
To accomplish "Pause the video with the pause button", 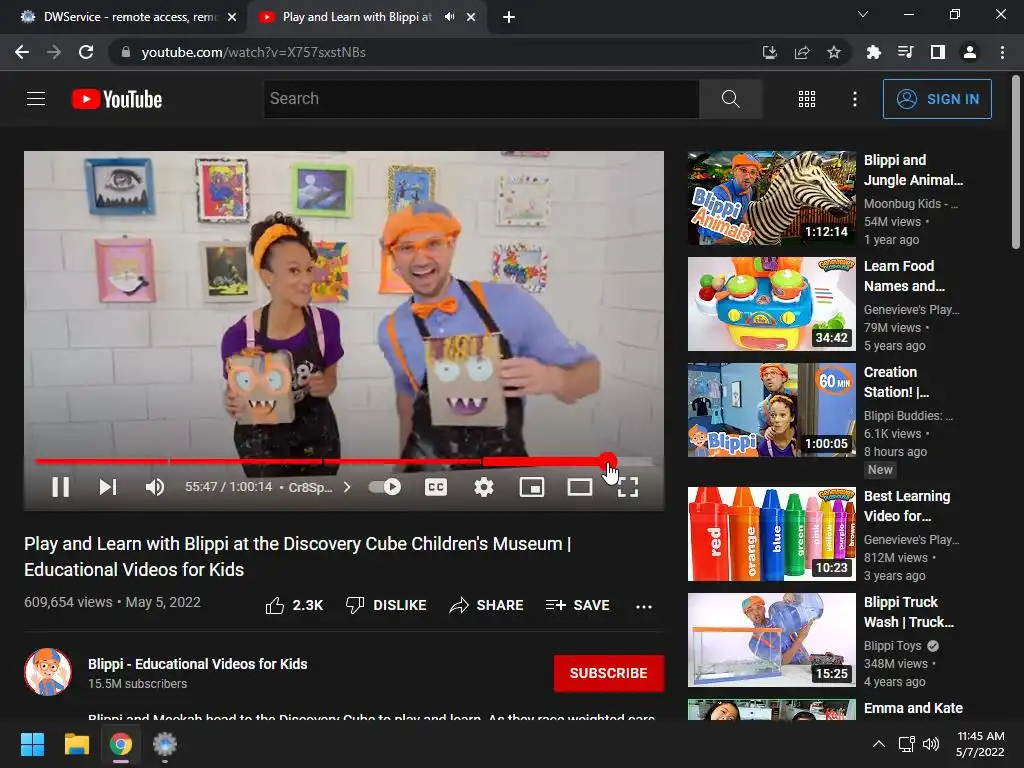I will point(60,487).
